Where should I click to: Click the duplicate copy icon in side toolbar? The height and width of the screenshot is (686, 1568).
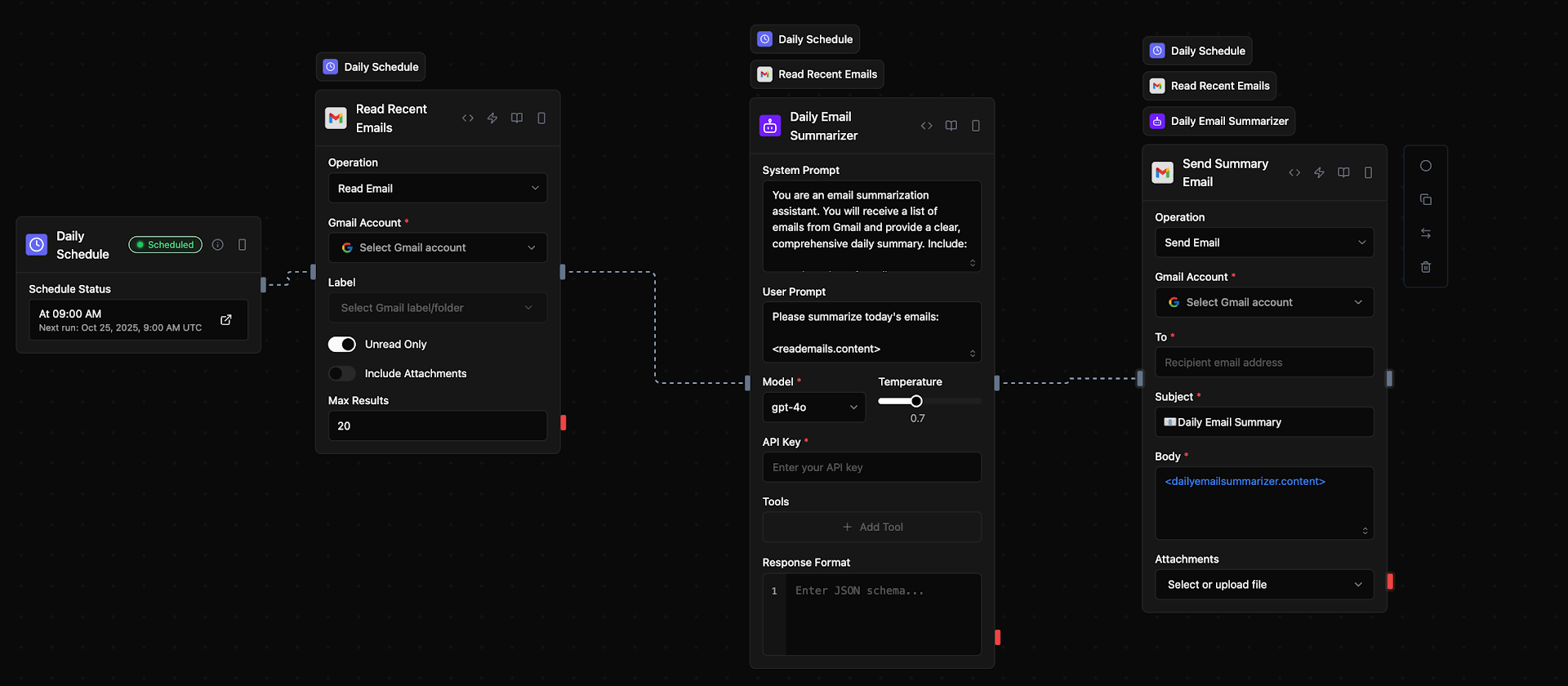1426,199
